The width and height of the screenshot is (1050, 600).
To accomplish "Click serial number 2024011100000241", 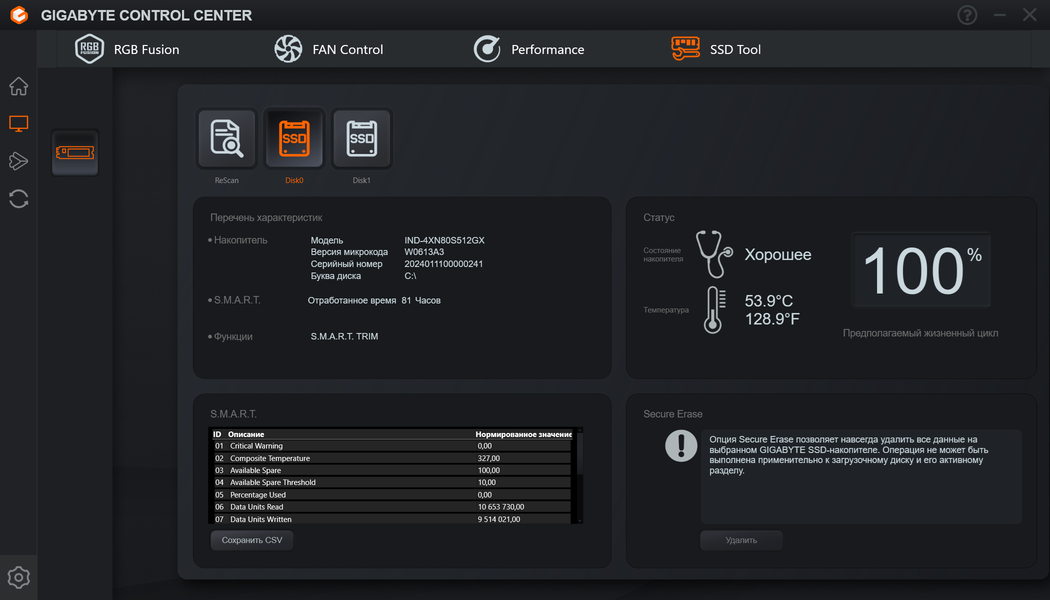I will pos(443,264).
